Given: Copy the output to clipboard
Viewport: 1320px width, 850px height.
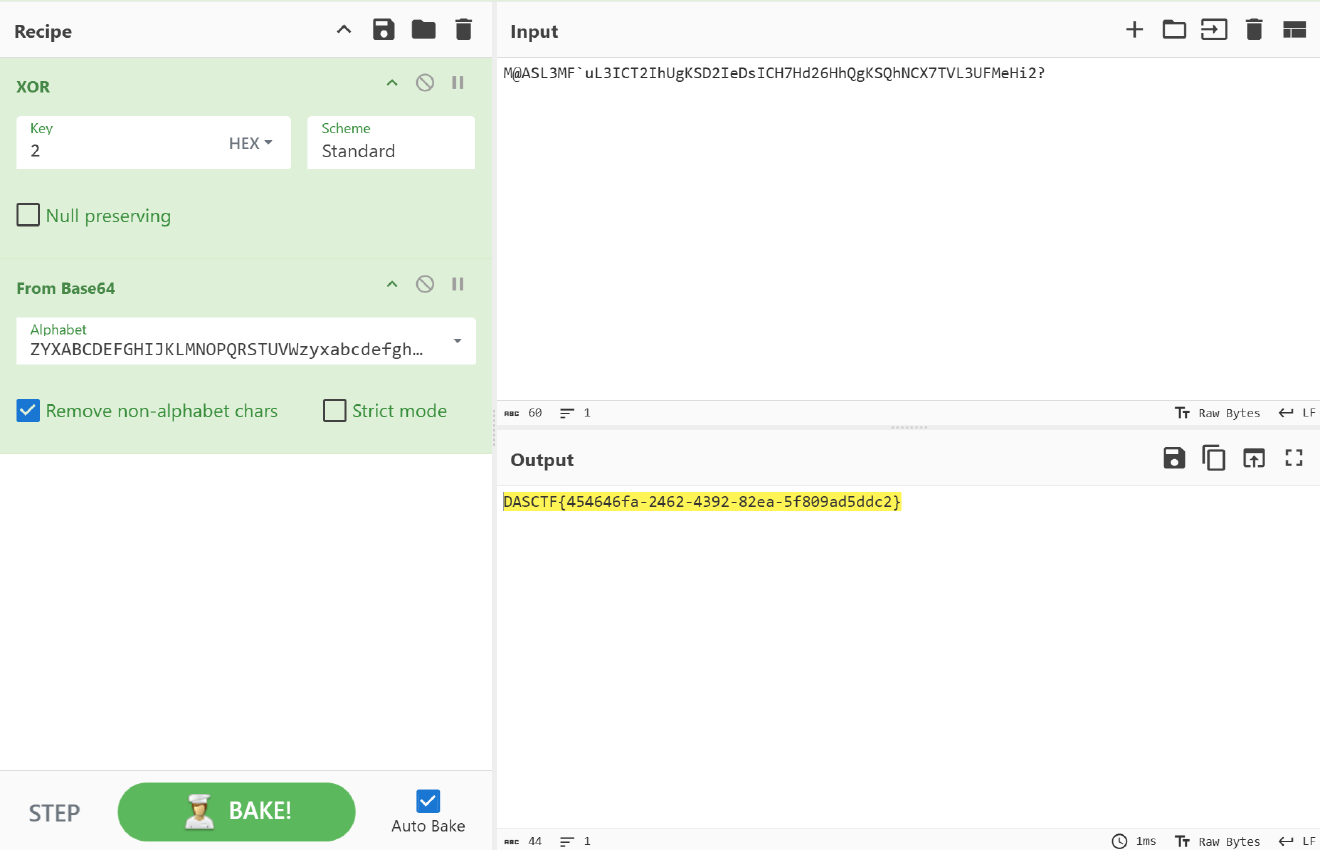Looking at the screenshot, I should [1214, 458].
